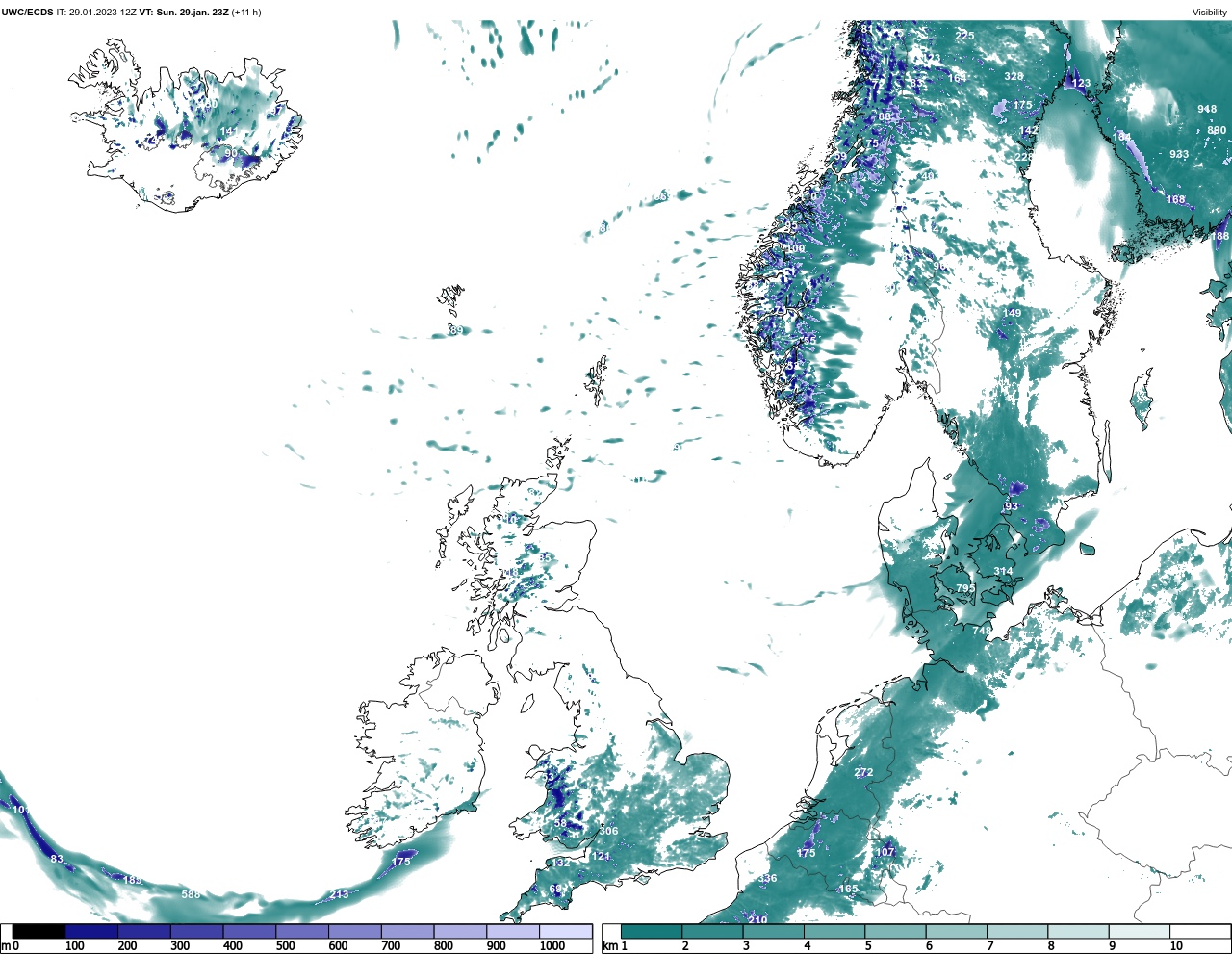Click the value '107' over western Germany
Image resolution: width=1232 pixels, height=954 pixels.
(x=885, y=851)
